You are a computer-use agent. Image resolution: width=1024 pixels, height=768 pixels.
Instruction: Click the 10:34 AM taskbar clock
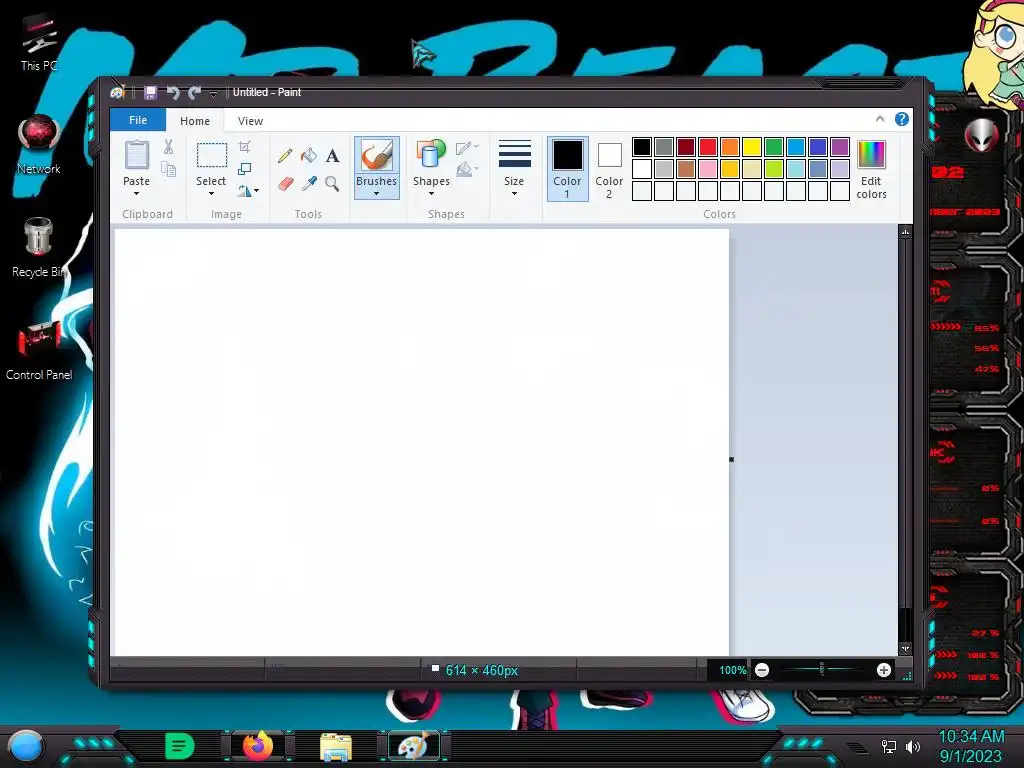point(971,737)
